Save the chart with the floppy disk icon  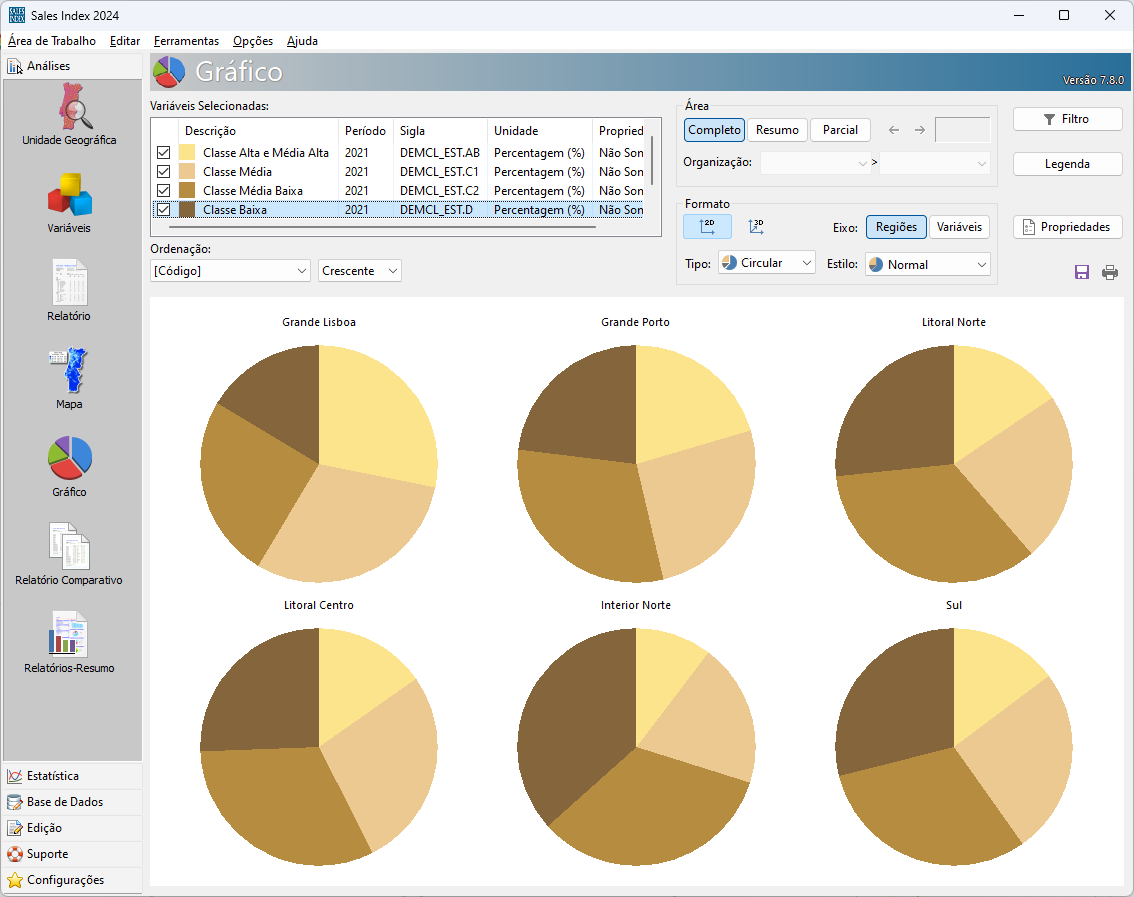click(x=1082, y=272)
